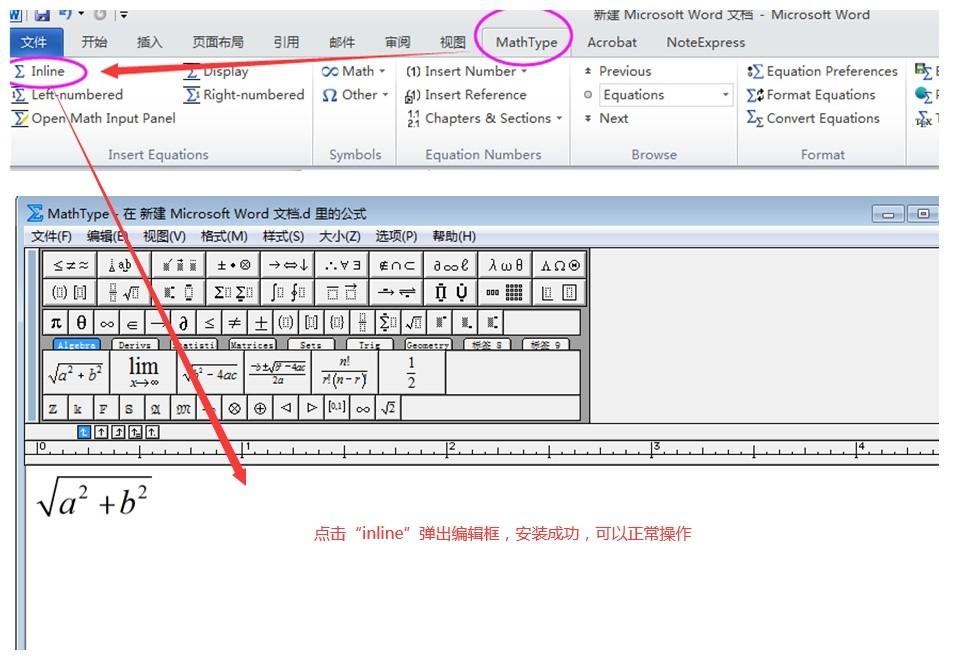Insert square root of 2 symbol
This screenshot has height=672, width=978.
(387, 409)
